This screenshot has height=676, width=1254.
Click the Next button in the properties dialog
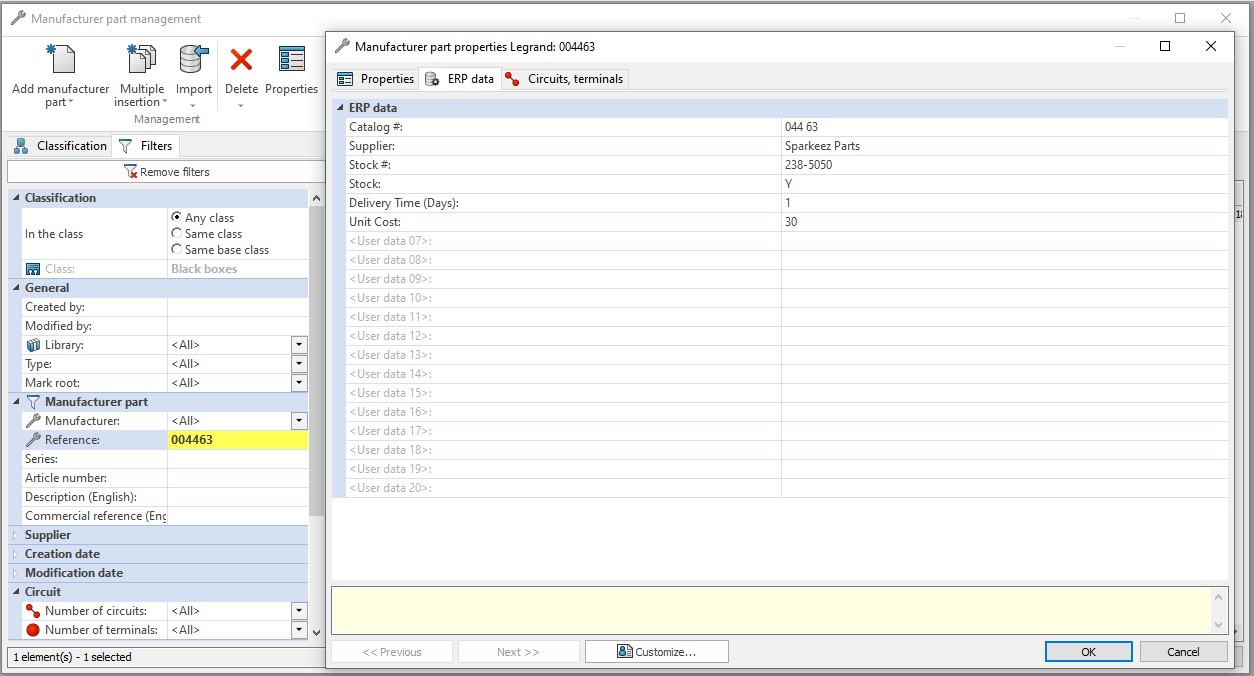point(518,651)
